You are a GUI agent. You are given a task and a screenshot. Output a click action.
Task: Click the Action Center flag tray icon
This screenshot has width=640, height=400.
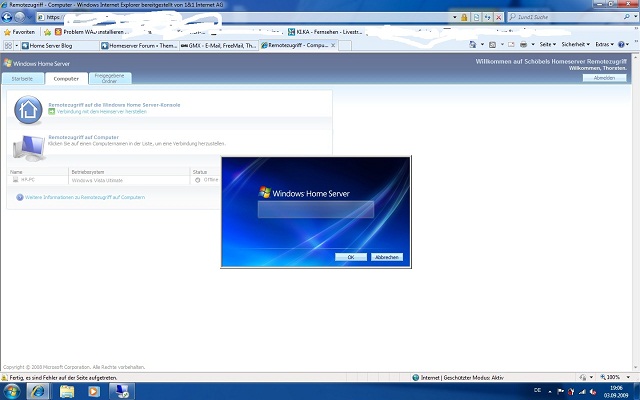[x=560, y=391]
